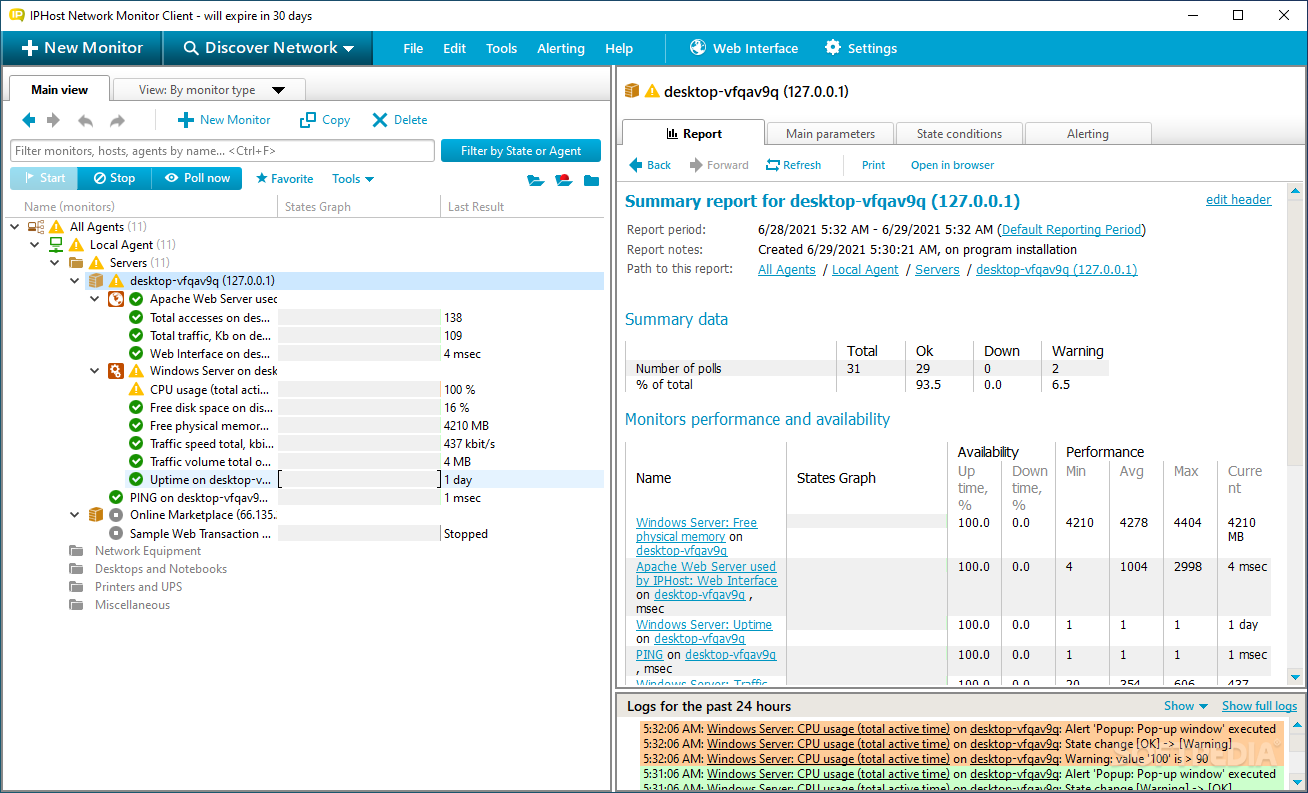Click Show full logs link
1308x793 pixels.
[x=1259, y=706]
